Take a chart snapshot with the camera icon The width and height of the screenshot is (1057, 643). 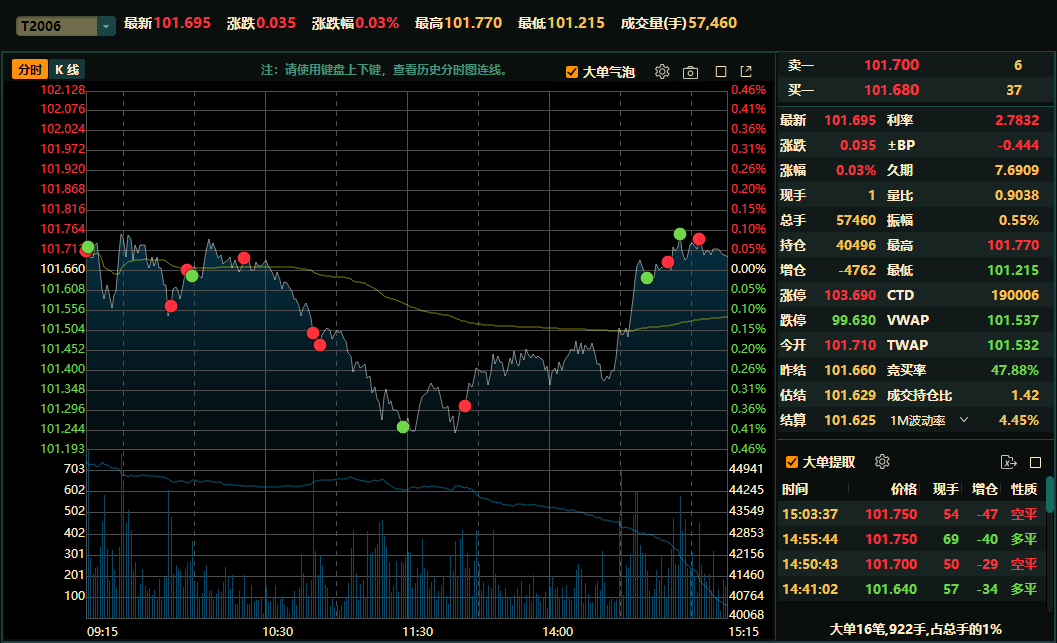pyautogui.click(x=690, y=72)
